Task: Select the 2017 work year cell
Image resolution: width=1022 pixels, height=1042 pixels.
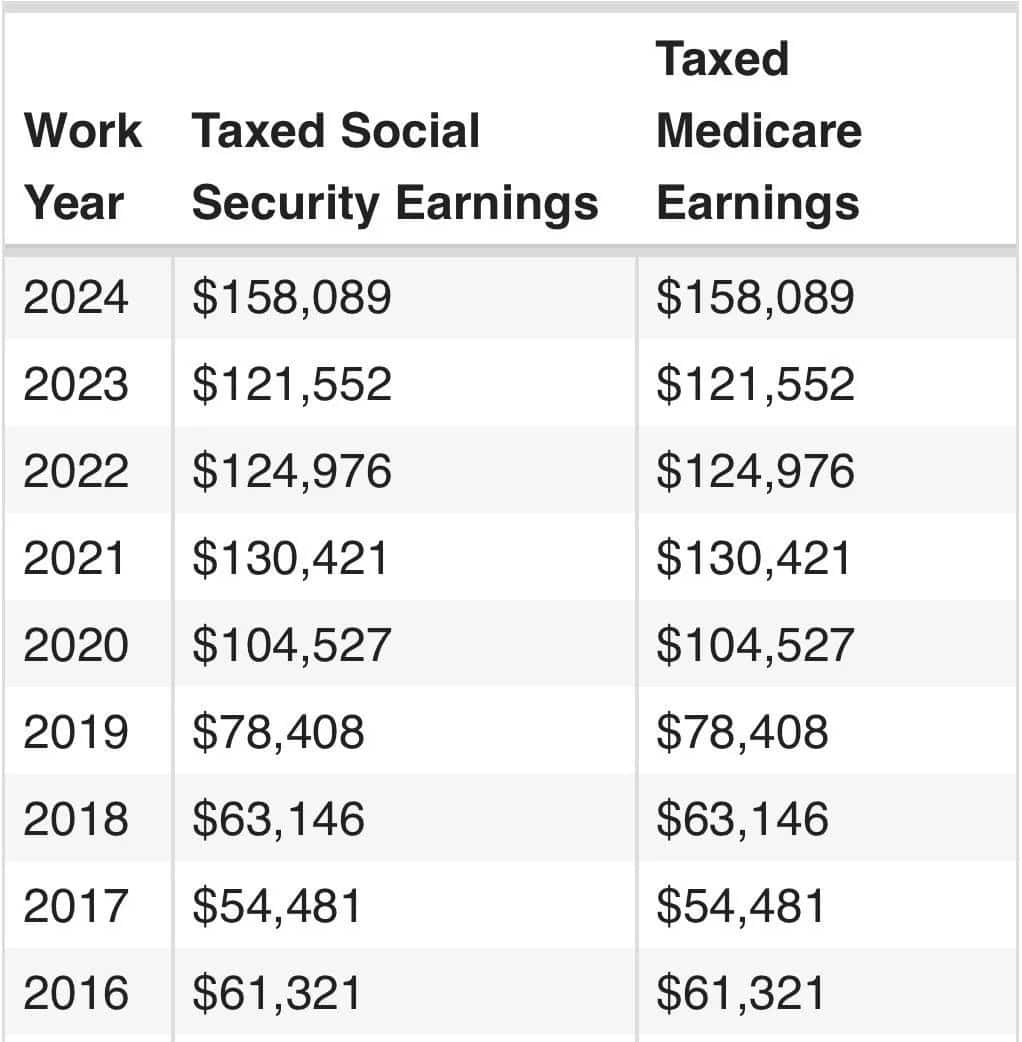Action: 77,906
